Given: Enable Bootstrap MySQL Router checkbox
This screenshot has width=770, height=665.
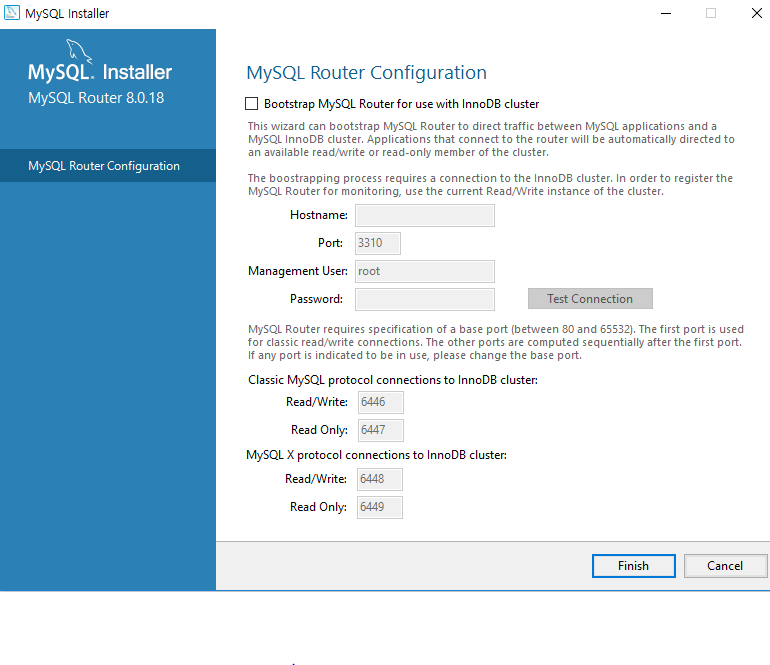Looking at the screenshot, I should (x=251, y=104).
